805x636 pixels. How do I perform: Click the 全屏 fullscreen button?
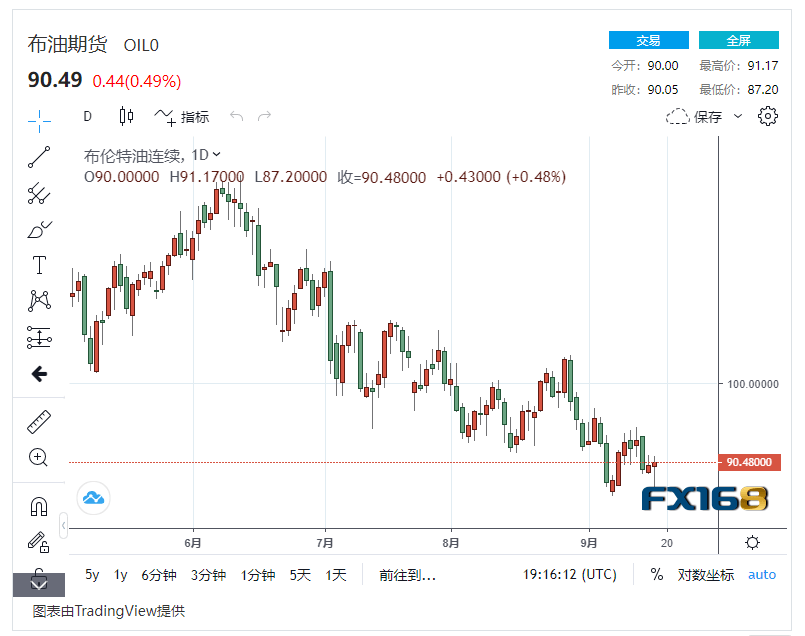point(738,40)
